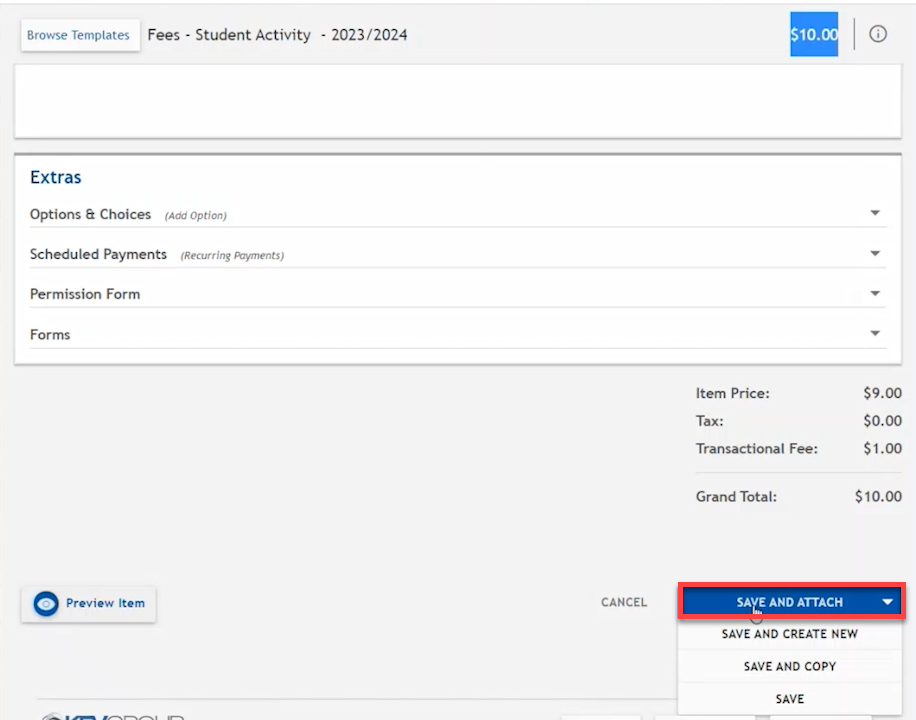Click the highlighted $10.00 price field
The height and width of the screenshot is (720, 916).
[814, 34]
